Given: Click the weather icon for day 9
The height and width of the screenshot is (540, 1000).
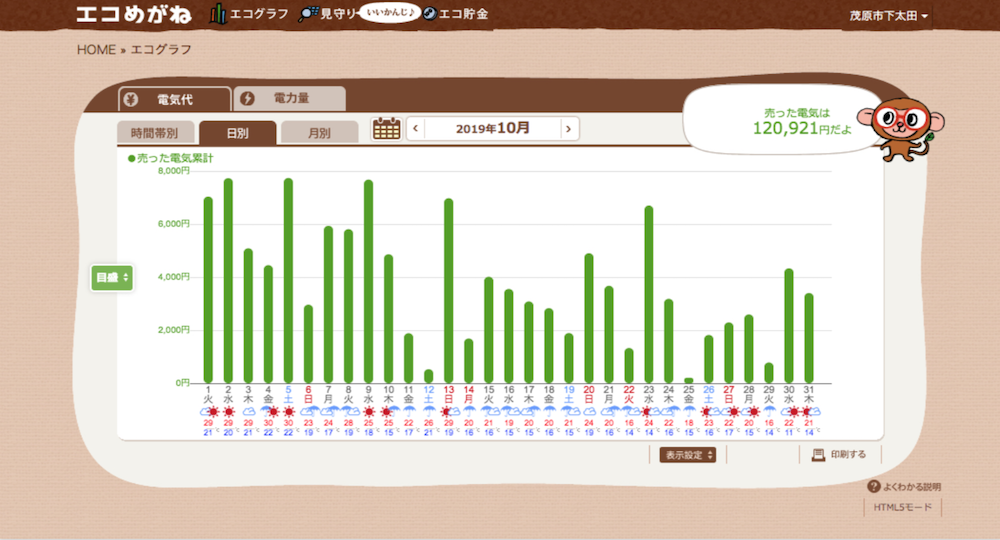Looking at the screenshot, I should click(x=368, y=412).
